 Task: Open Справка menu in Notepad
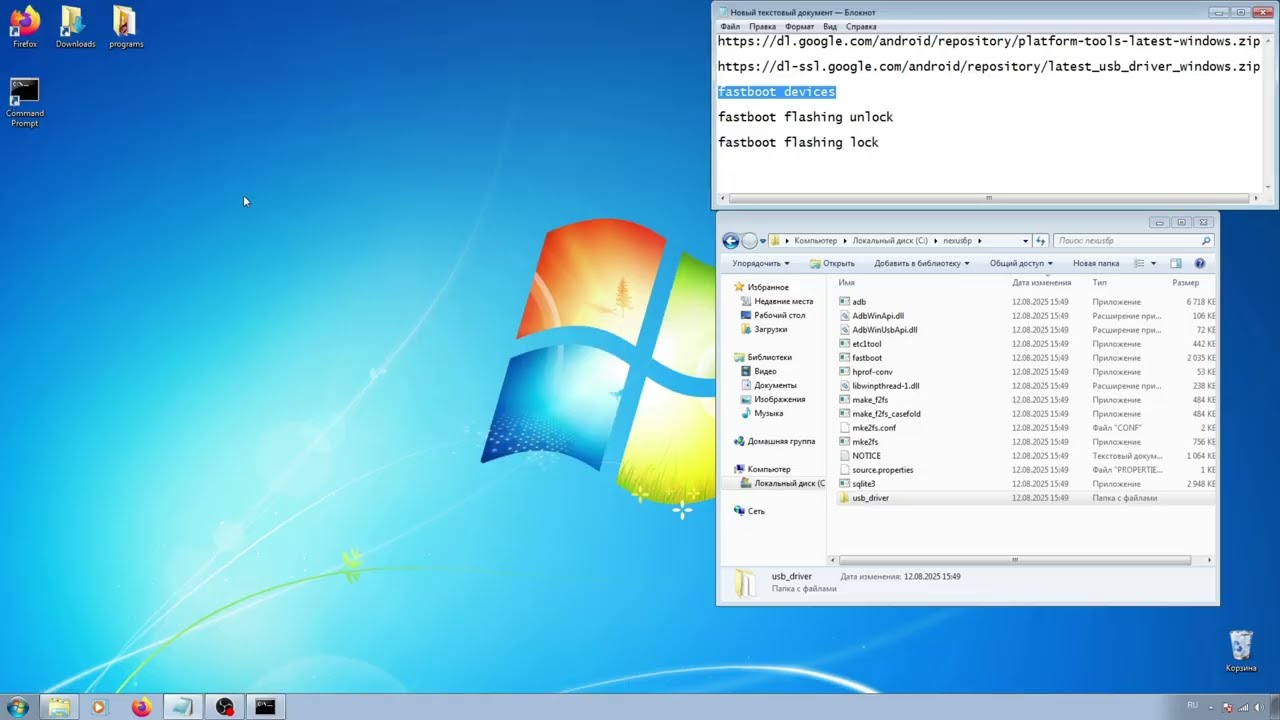[x=861, y=27]
